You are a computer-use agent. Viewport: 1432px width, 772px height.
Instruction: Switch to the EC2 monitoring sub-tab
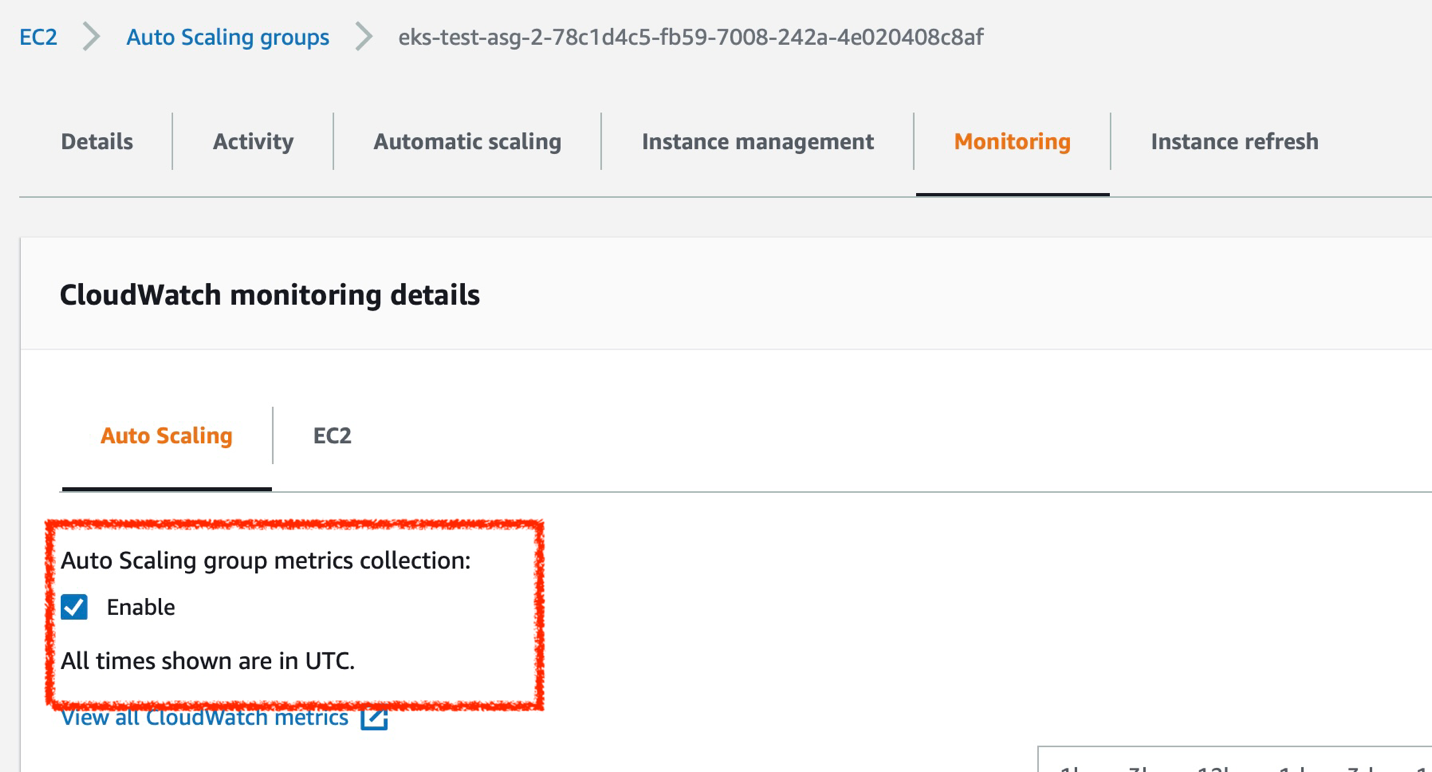point(330,435)
